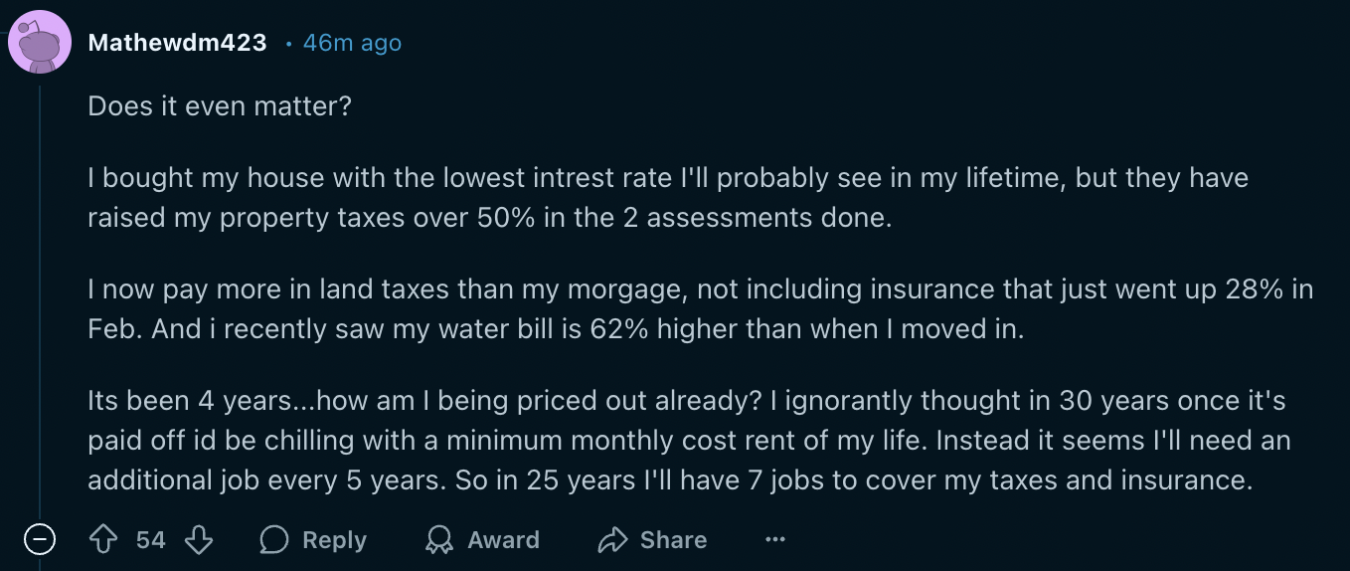Open Mathewdm423's avatar image

40,43
